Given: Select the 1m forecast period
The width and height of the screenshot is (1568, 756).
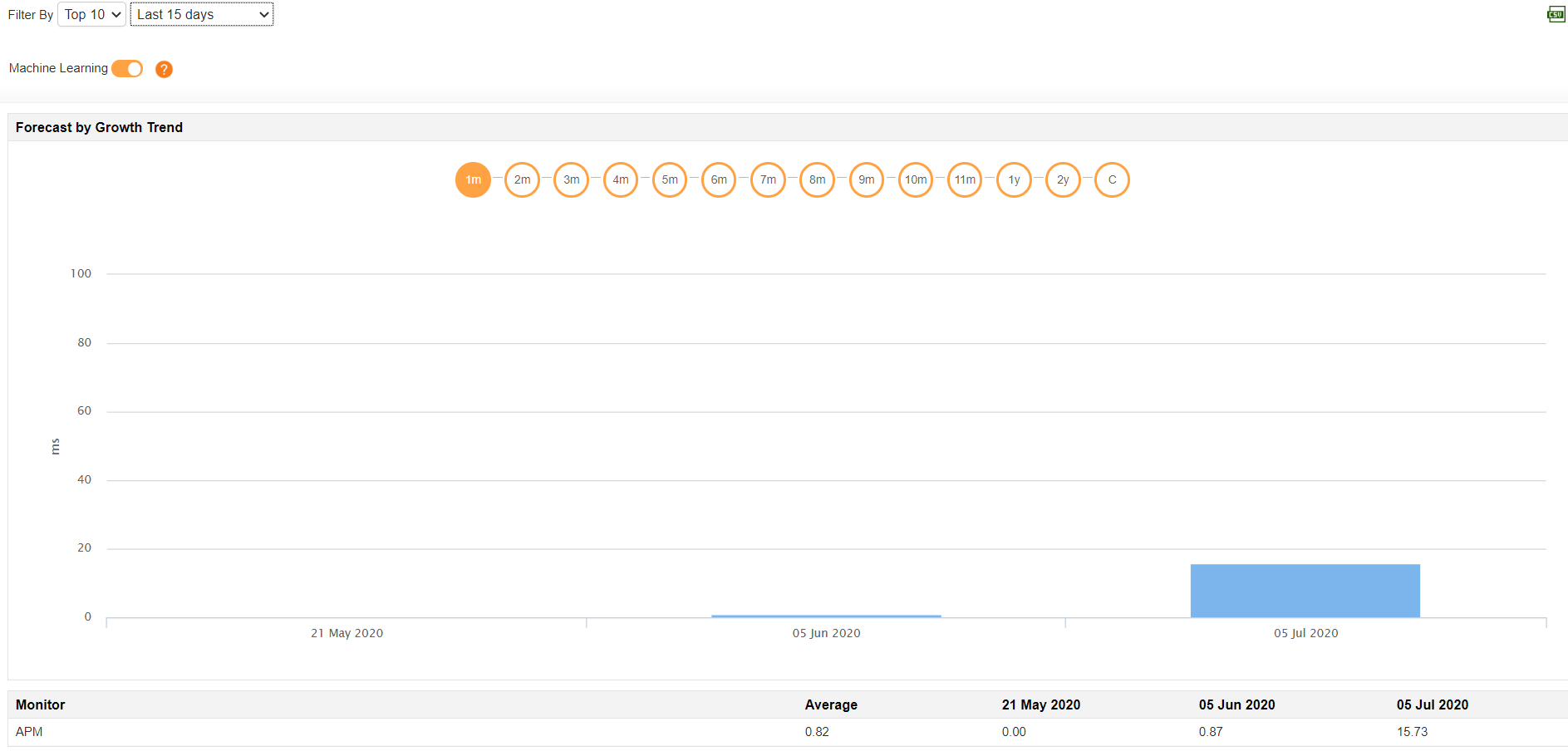Looking at the screenshot, I should click(473, 179).
